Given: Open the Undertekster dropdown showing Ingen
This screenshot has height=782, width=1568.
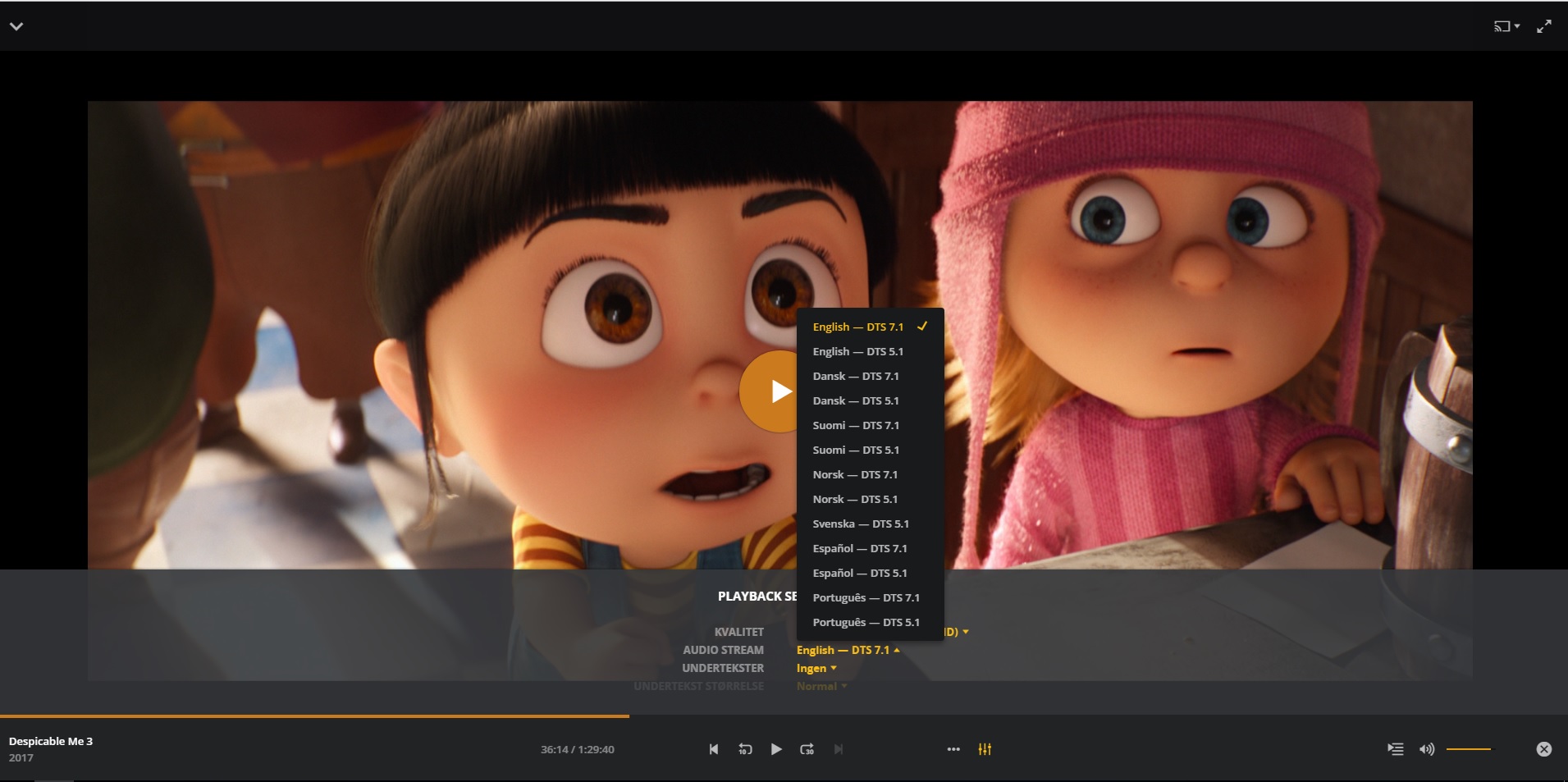Looking at the screenshot, I should [816, 668].
